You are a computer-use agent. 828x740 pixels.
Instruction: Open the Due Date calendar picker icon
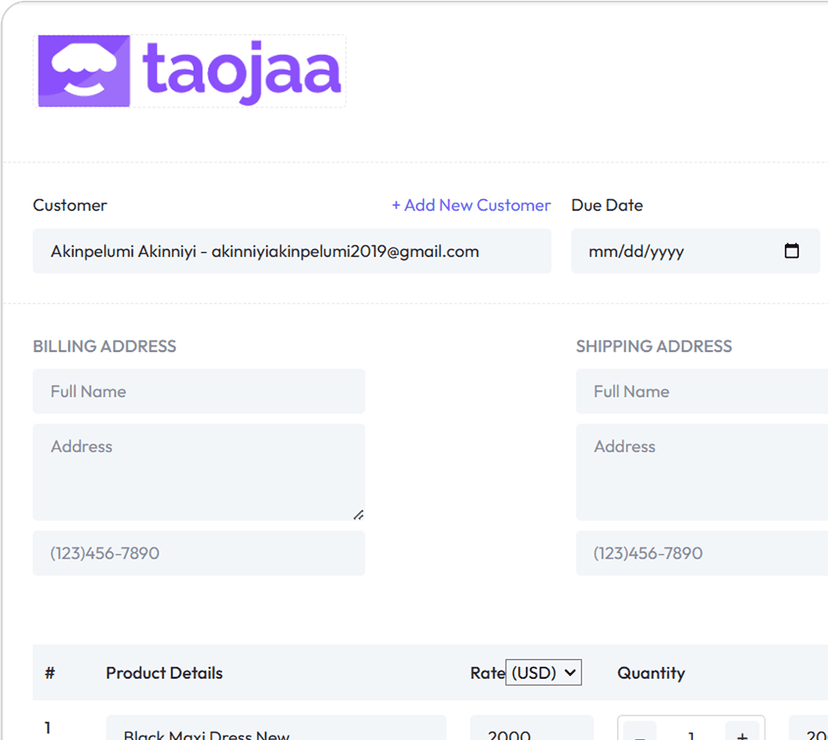[791, 251]
